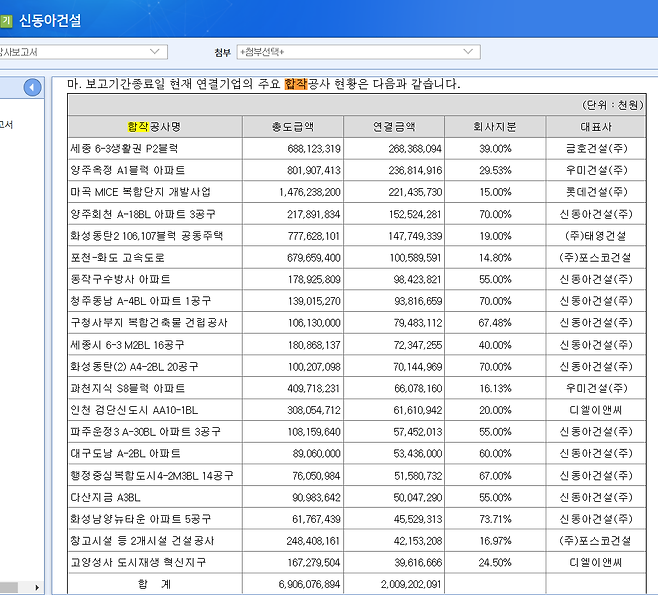Open the 첨부선택 attachment dropdown
This screenshot has height=595, width=658.
pyautogui.click(x=359, y=52)
